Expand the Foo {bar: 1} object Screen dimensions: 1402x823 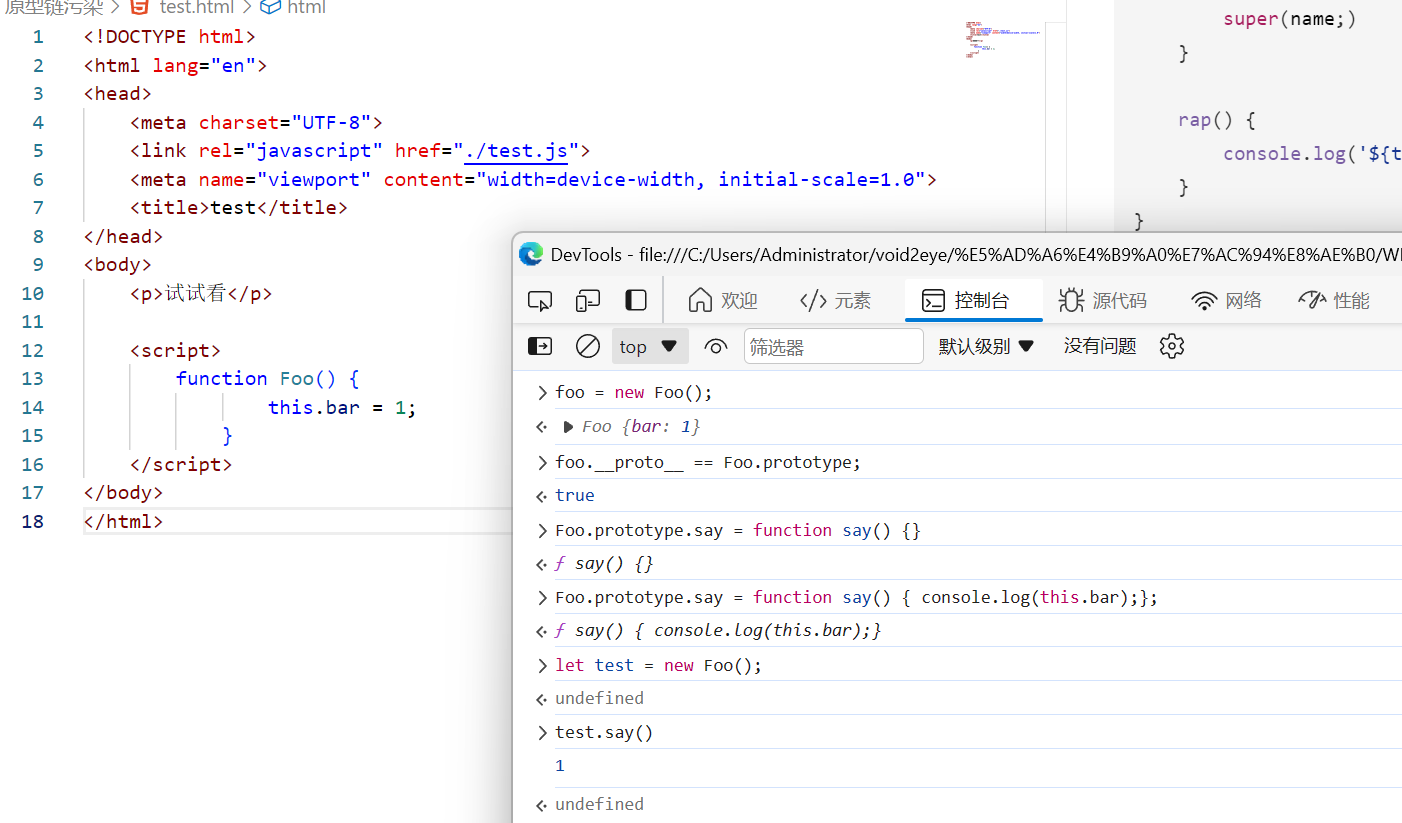click(568, 427)
